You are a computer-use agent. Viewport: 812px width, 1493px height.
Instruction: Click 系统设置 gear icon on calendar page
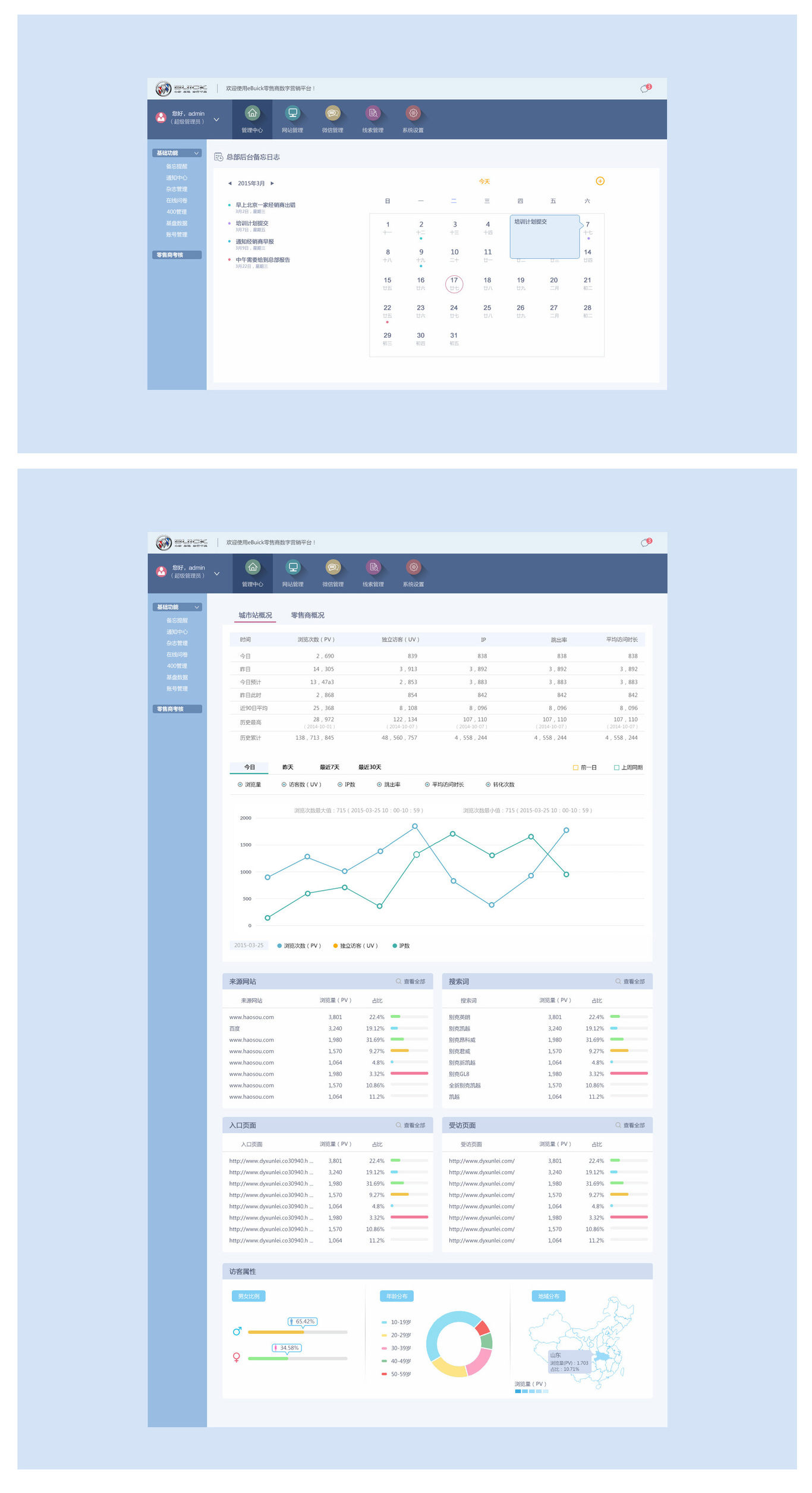pyautogui.click(x=413, y=113)
